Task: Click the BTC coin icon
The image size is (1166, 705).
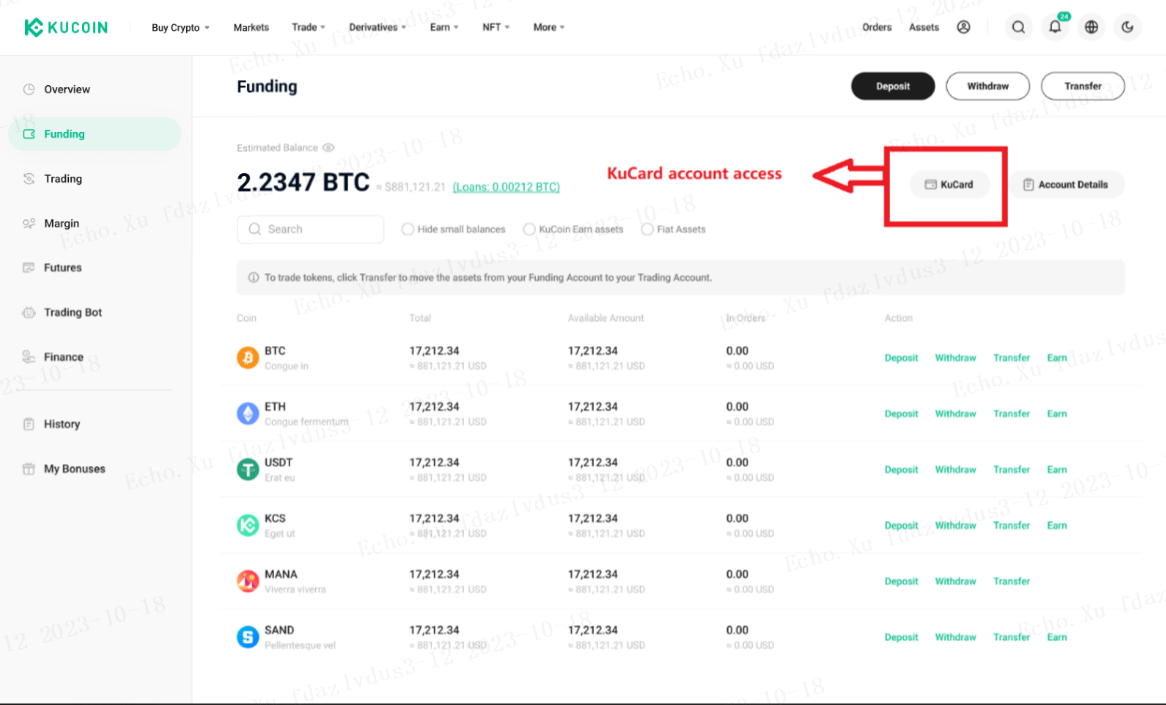Action: 248,358
